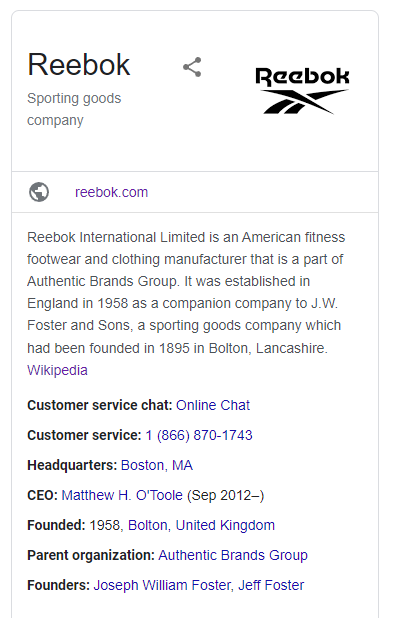The height and width of the screenshot is (618, 404).
Task: Click the Bolton founding location link
Action: tap(149, 525)
